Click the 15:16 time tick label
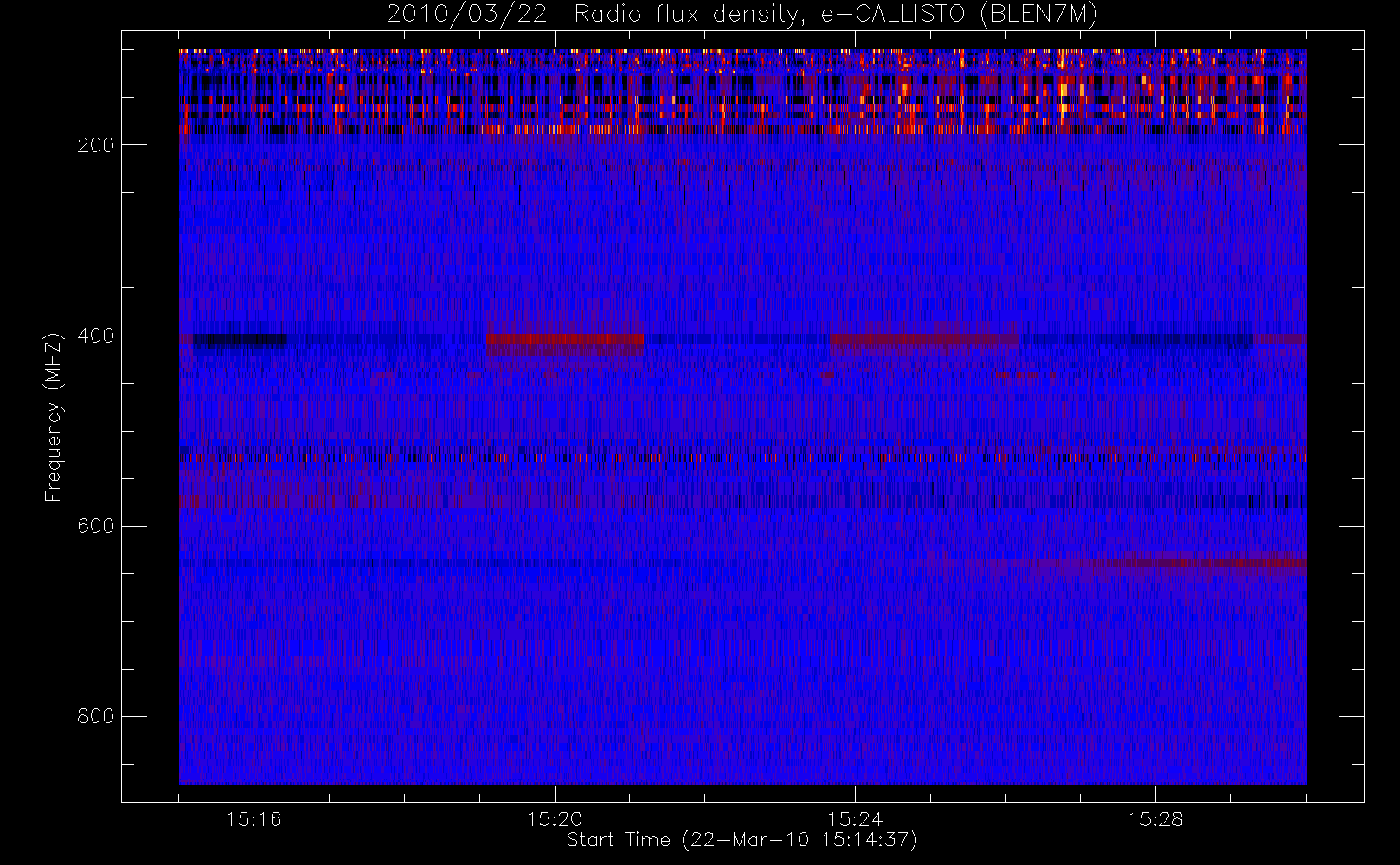 tap(254, 819)
